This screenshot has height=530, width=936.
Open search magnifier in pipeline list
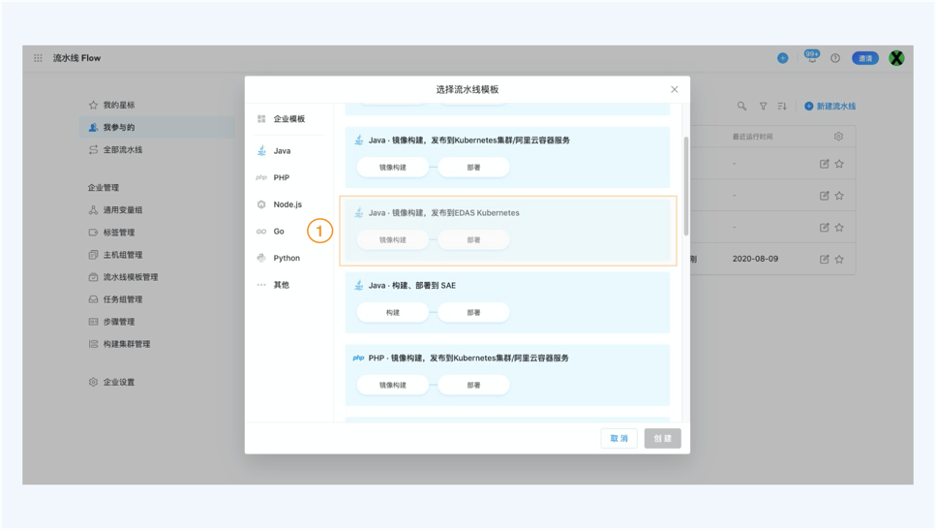point(741,106)
